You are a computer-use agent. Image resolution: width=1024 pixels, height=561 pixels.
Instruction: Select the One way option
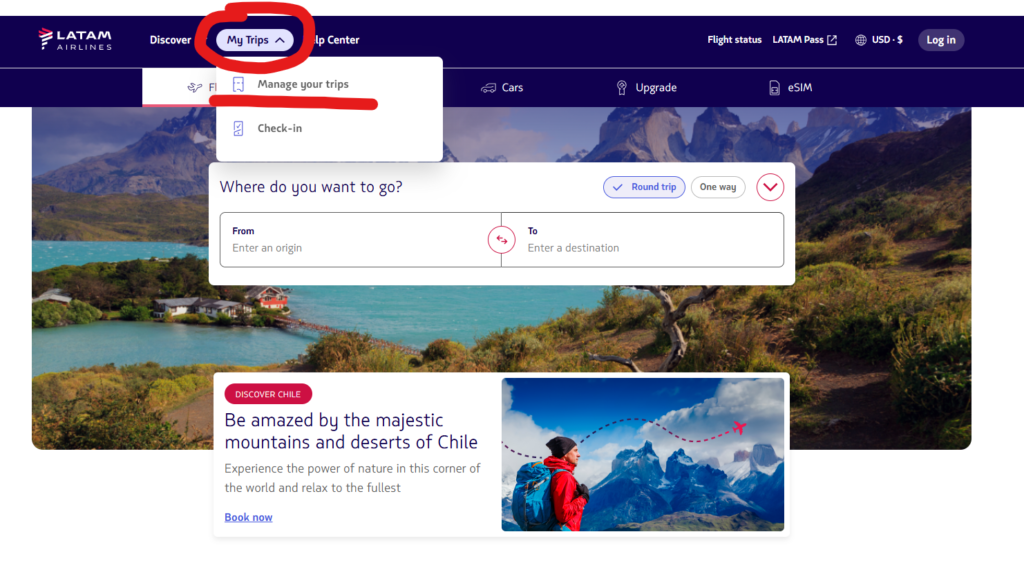pos(717,187)
